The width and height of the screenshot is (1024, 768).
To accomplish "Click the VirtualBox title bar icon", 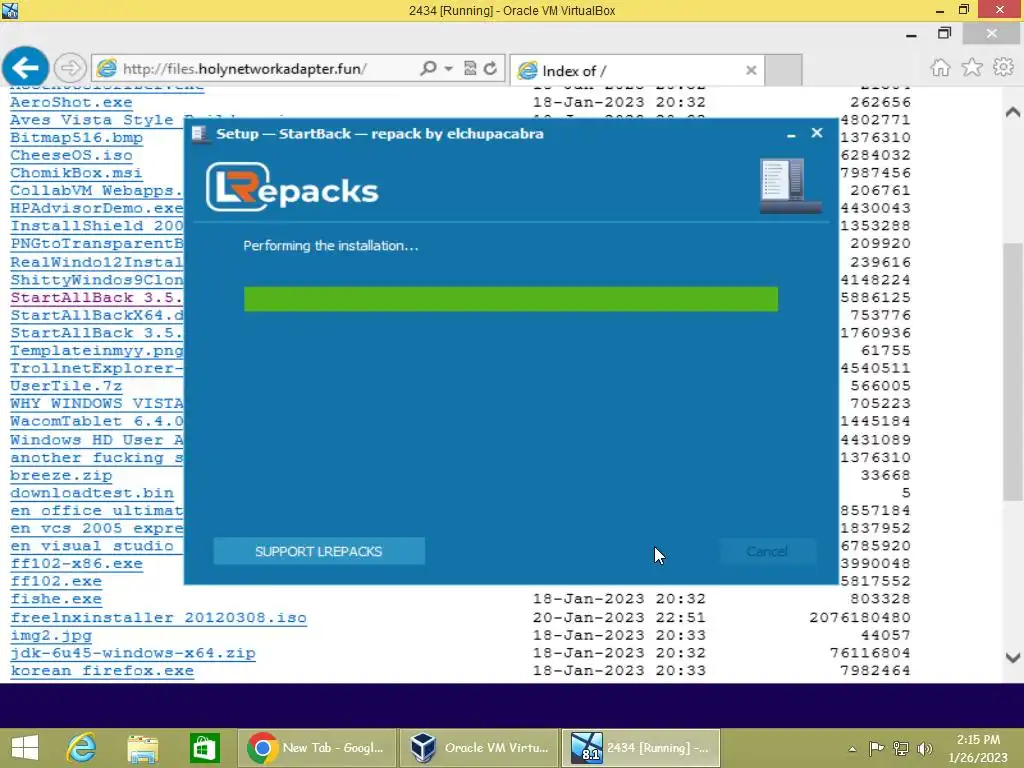I will coord(10,10).
